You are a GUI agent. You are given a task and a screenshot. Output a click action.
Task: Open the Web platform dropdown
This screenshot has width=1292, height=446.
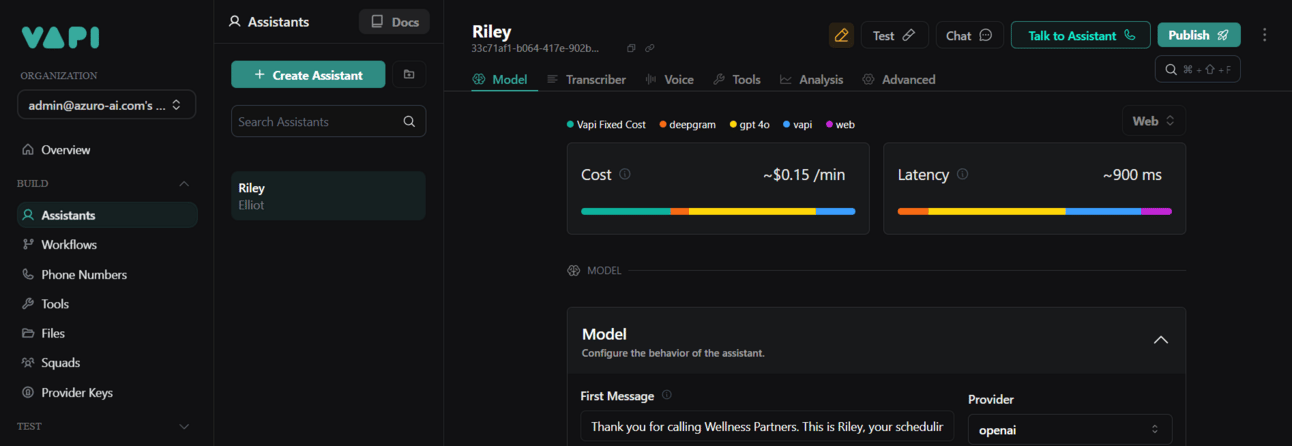tap(1154, 121)
